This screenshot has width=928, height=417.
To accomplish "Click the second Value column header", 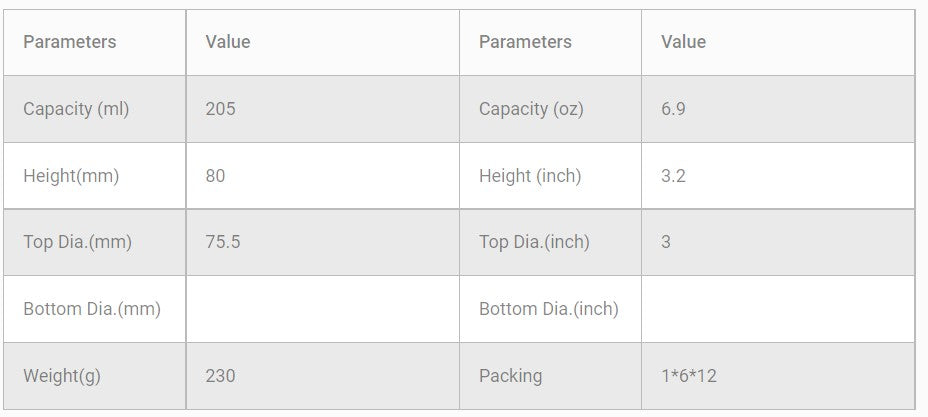I will pyautogui.click(x=683, y=42).
